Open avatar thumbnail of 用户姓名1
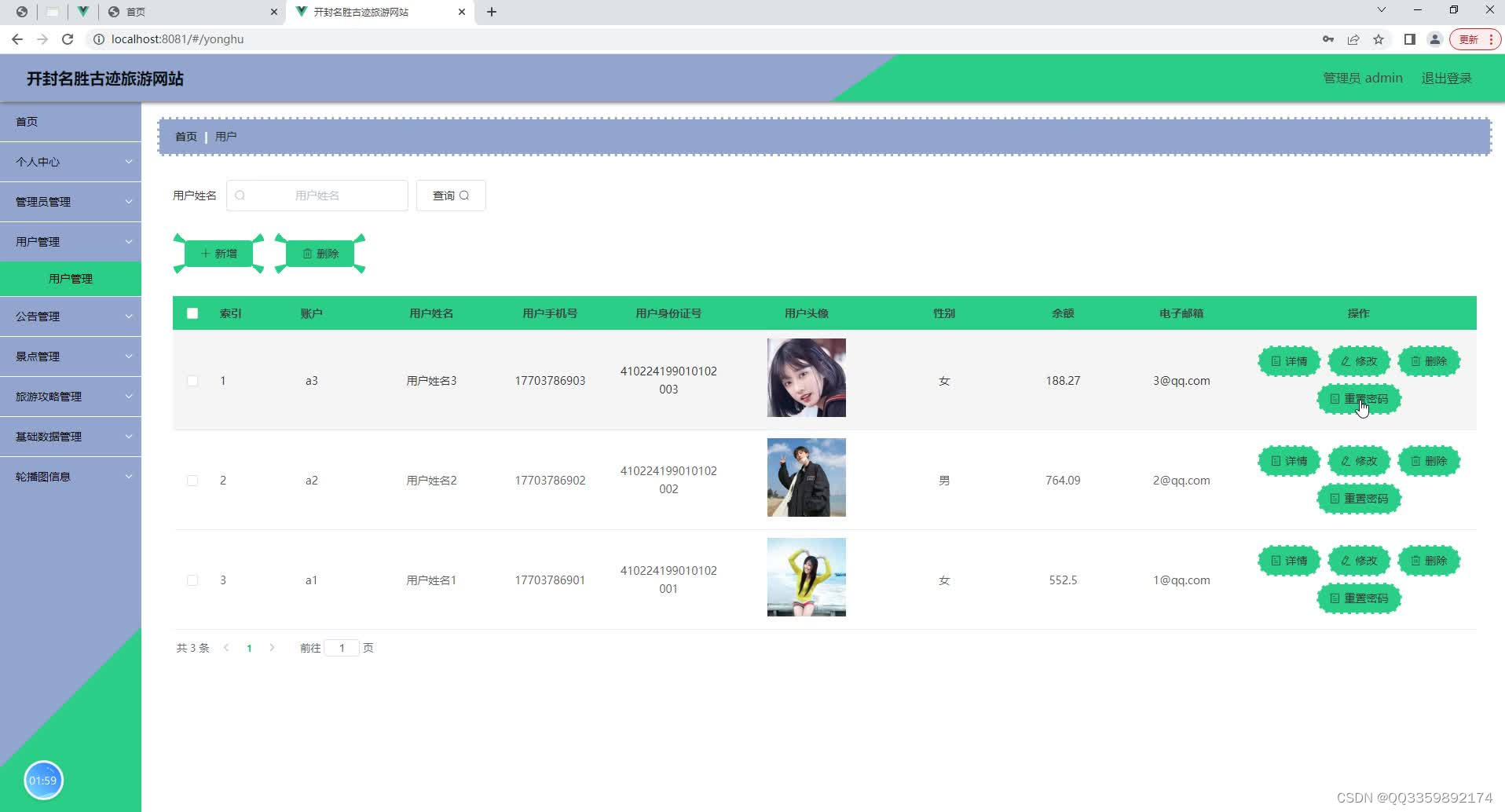Viewport: 1505px width, 812px height. (807, 577)
